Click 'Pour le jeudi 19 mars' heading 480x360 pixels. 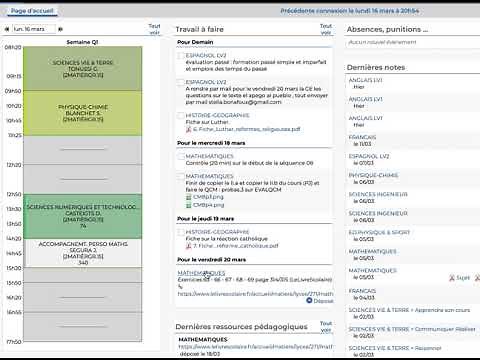coord(206,219)
